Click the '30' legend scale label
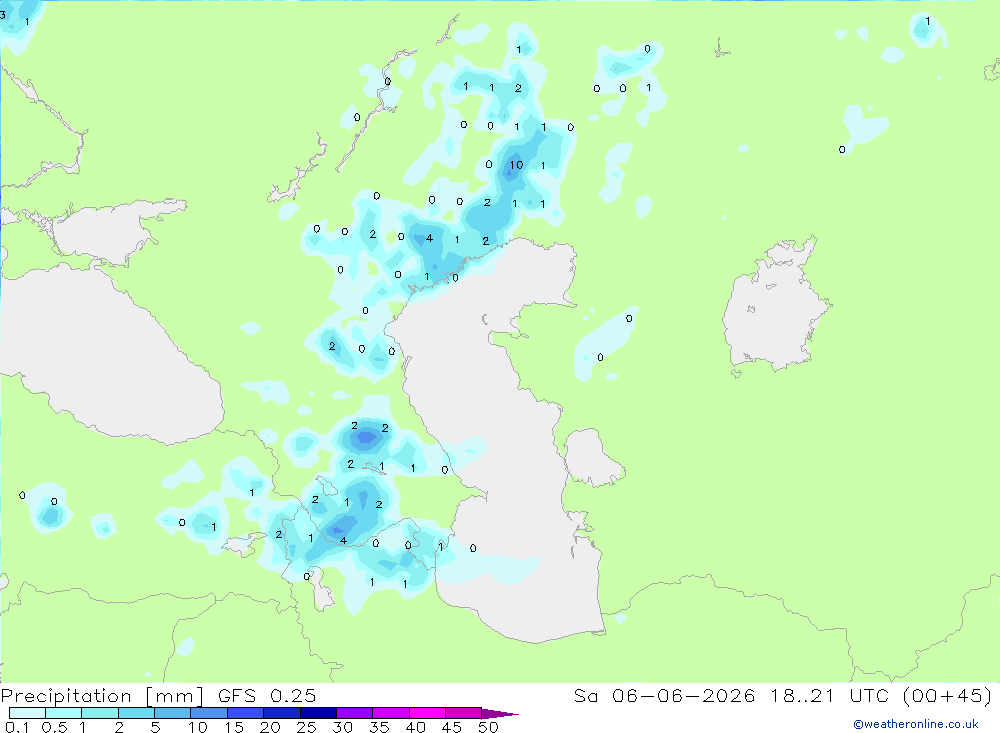1000x733 pixels. [x=342, y=727]
